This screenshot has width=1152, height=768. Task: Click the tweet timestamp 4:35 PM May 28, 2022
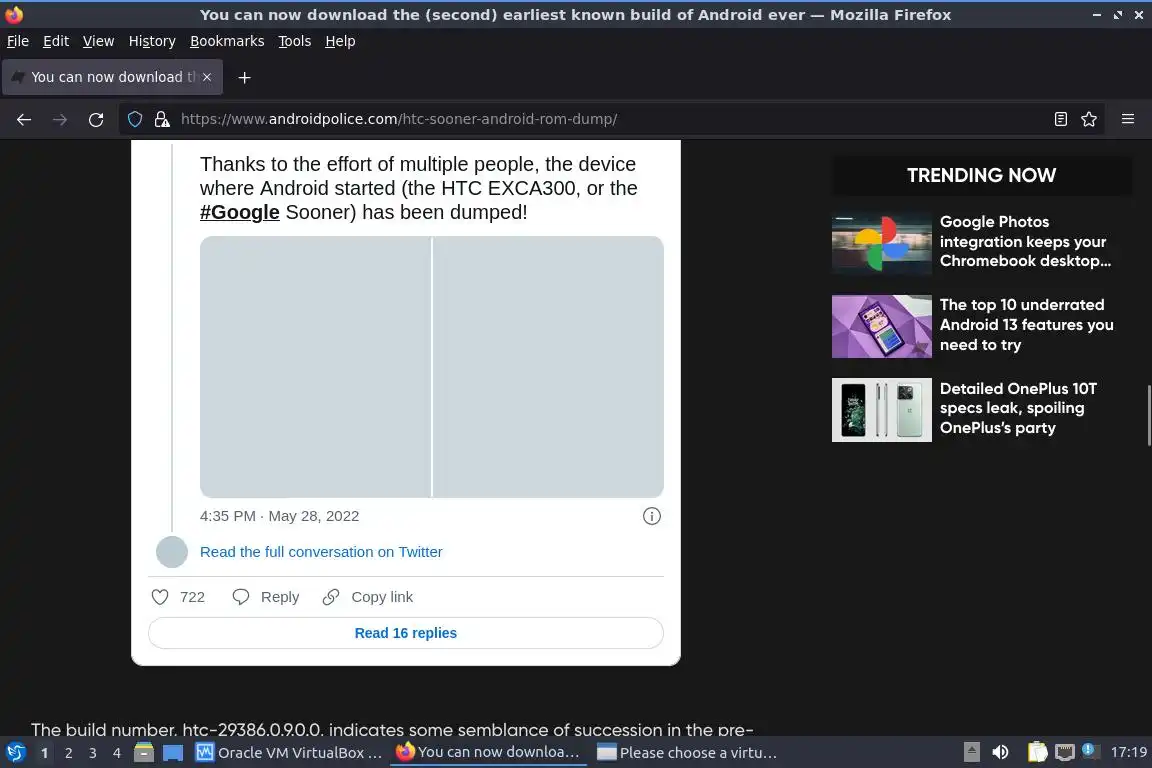[x=279, y=516]
